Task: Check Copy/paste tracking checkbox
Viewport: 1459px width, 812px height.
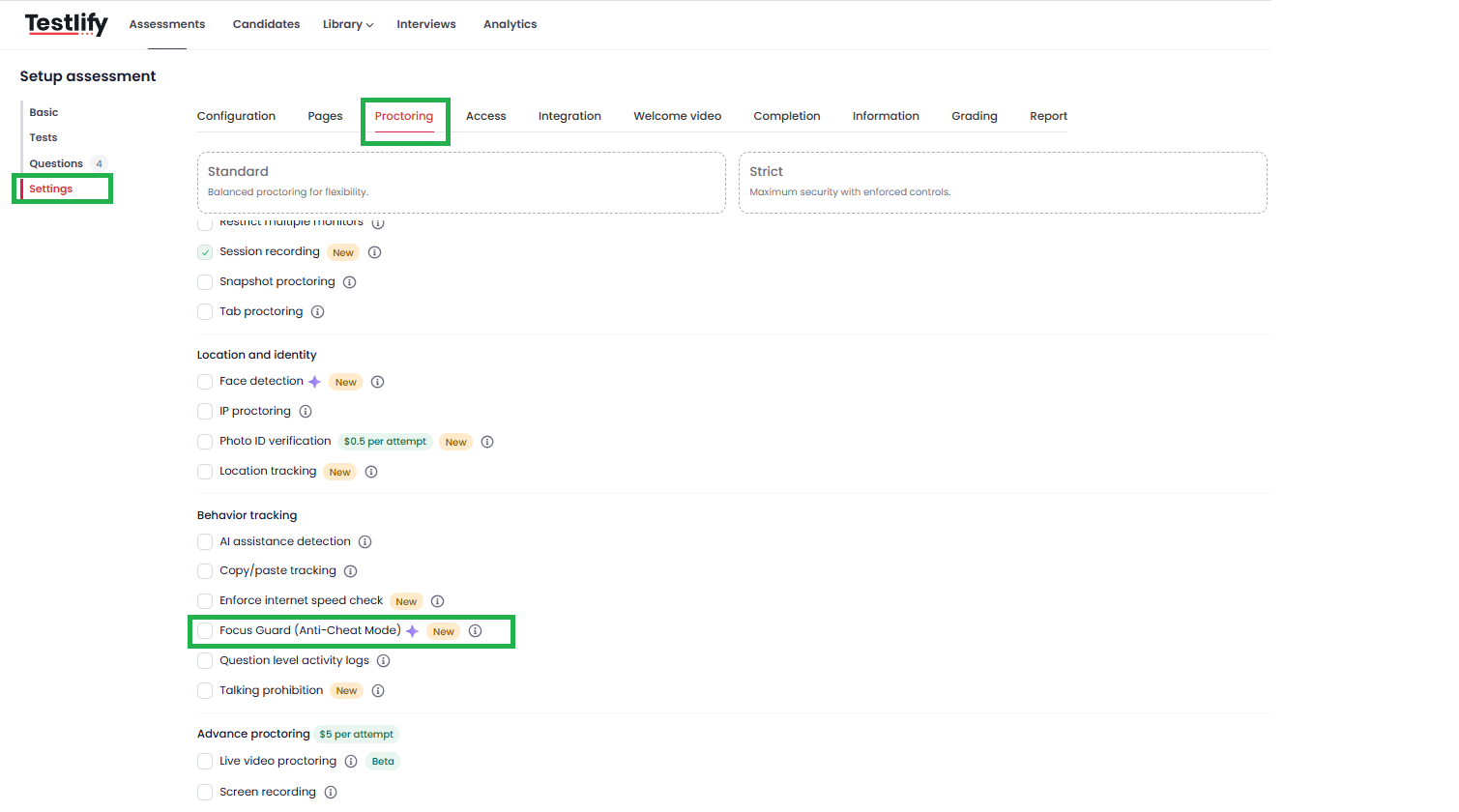Action: pyautogui.click(x=205, y=571)
